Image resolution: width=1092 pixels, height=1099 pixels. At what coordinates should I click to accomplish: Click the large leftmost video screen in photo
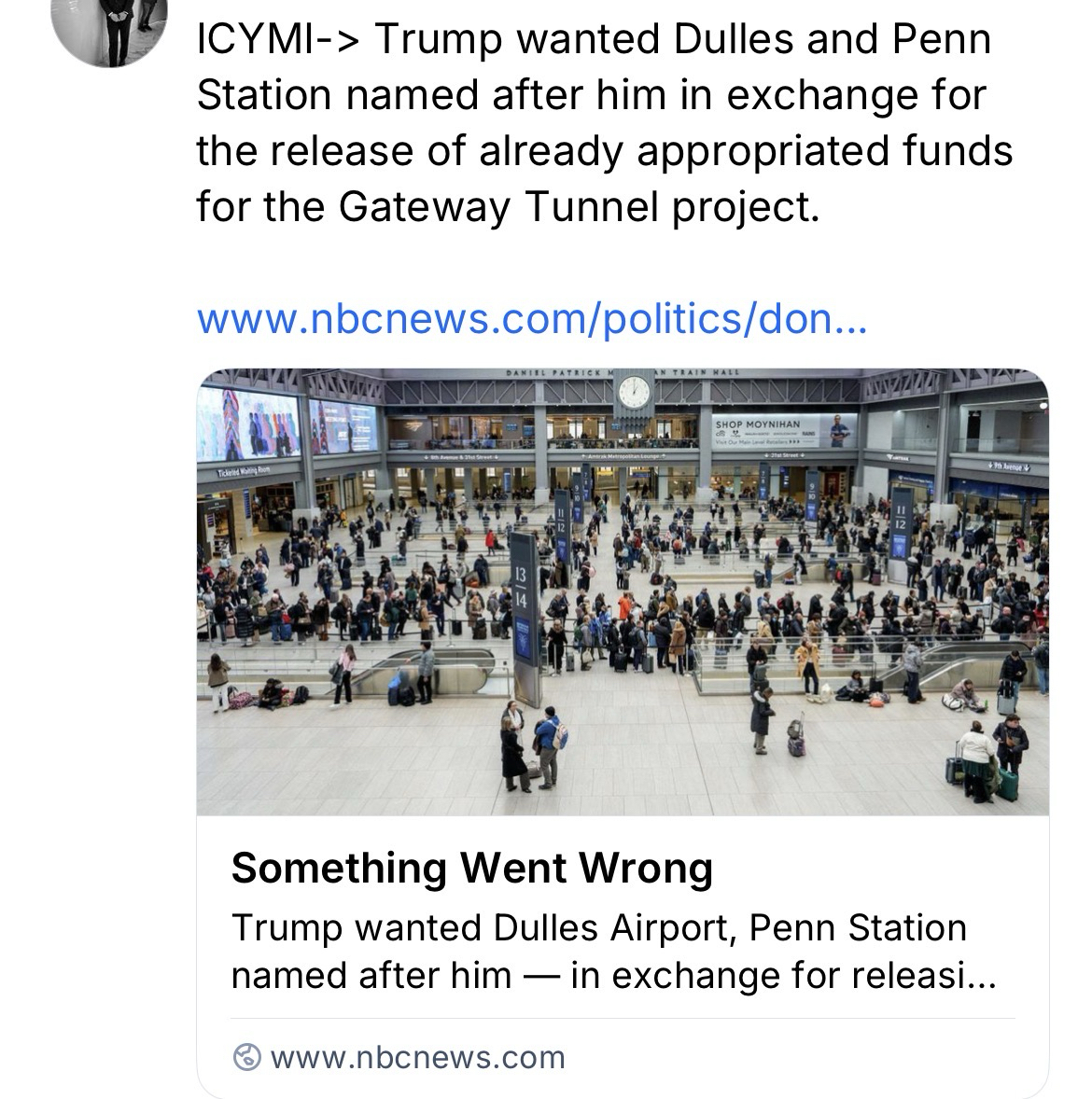tap(248, 423)
